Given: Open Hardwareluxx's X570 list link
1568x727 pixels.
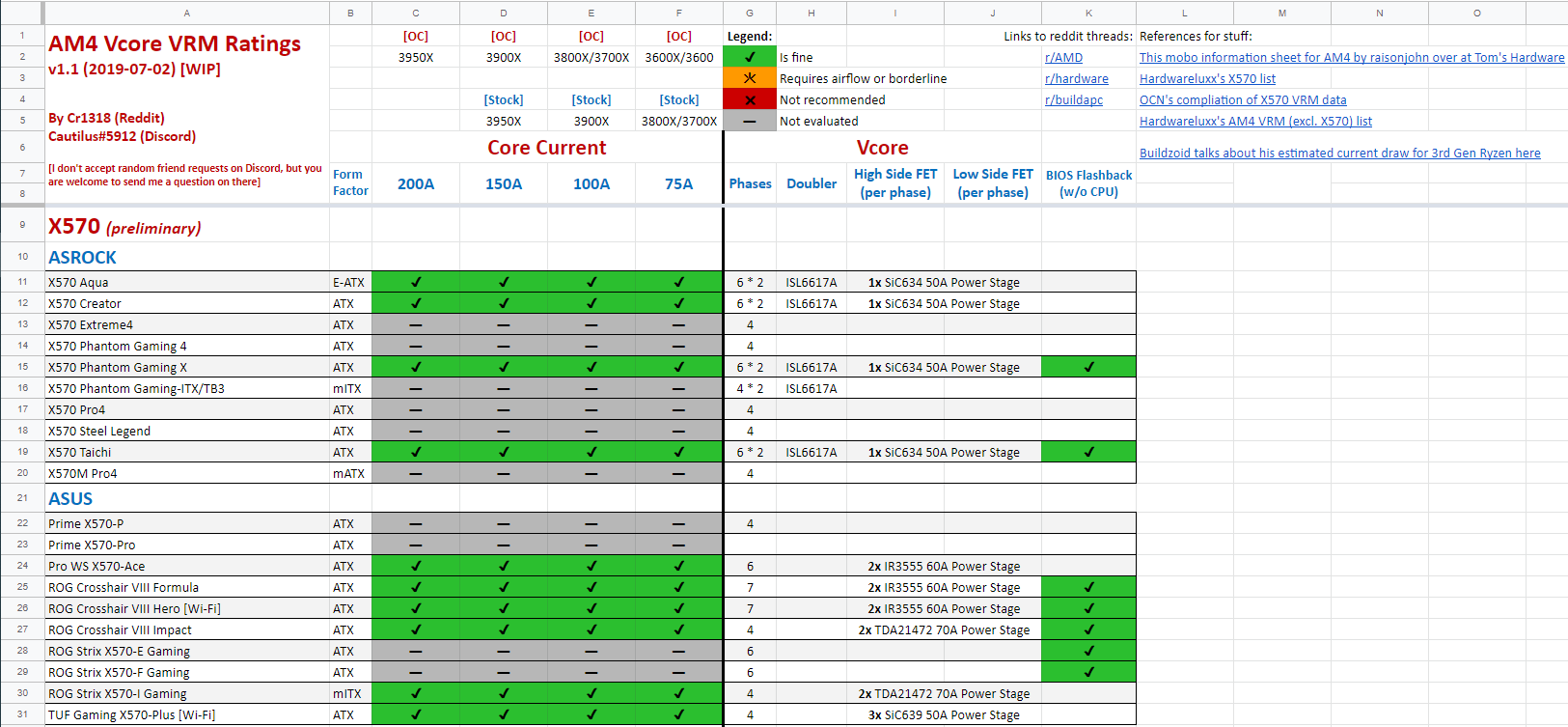Looking at the screenshot, I should tap(1207, 78).
